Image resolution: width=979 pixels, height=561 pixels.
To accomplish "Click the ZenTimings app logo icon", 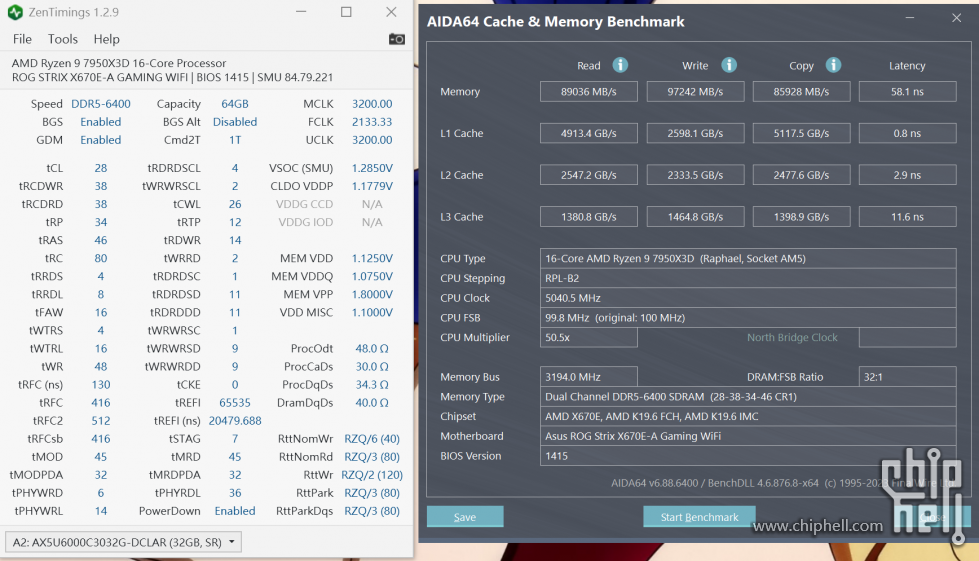I will (16, 12).
